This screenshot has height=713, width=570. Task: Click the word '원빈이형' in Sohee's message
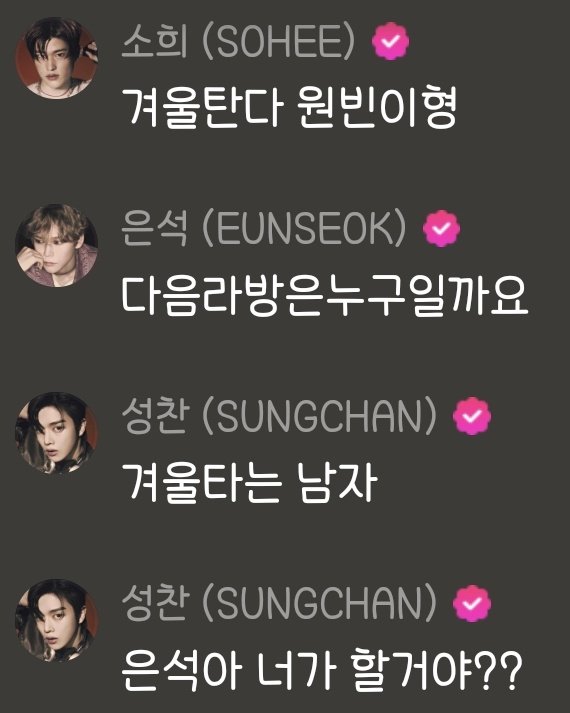377,108
